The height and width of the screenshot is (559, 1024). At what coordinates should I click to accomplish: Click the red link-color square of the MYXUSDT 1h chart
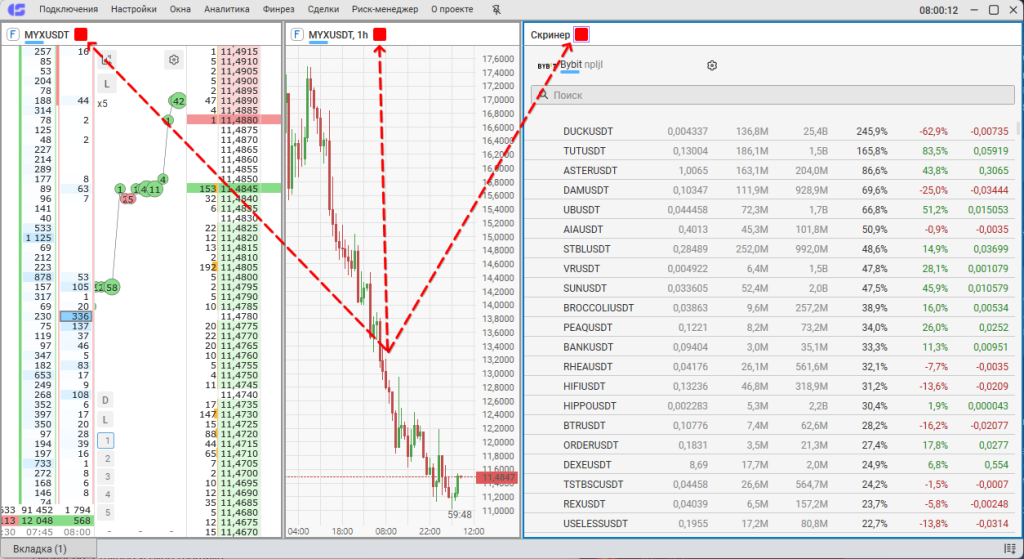tap(379, 35)
